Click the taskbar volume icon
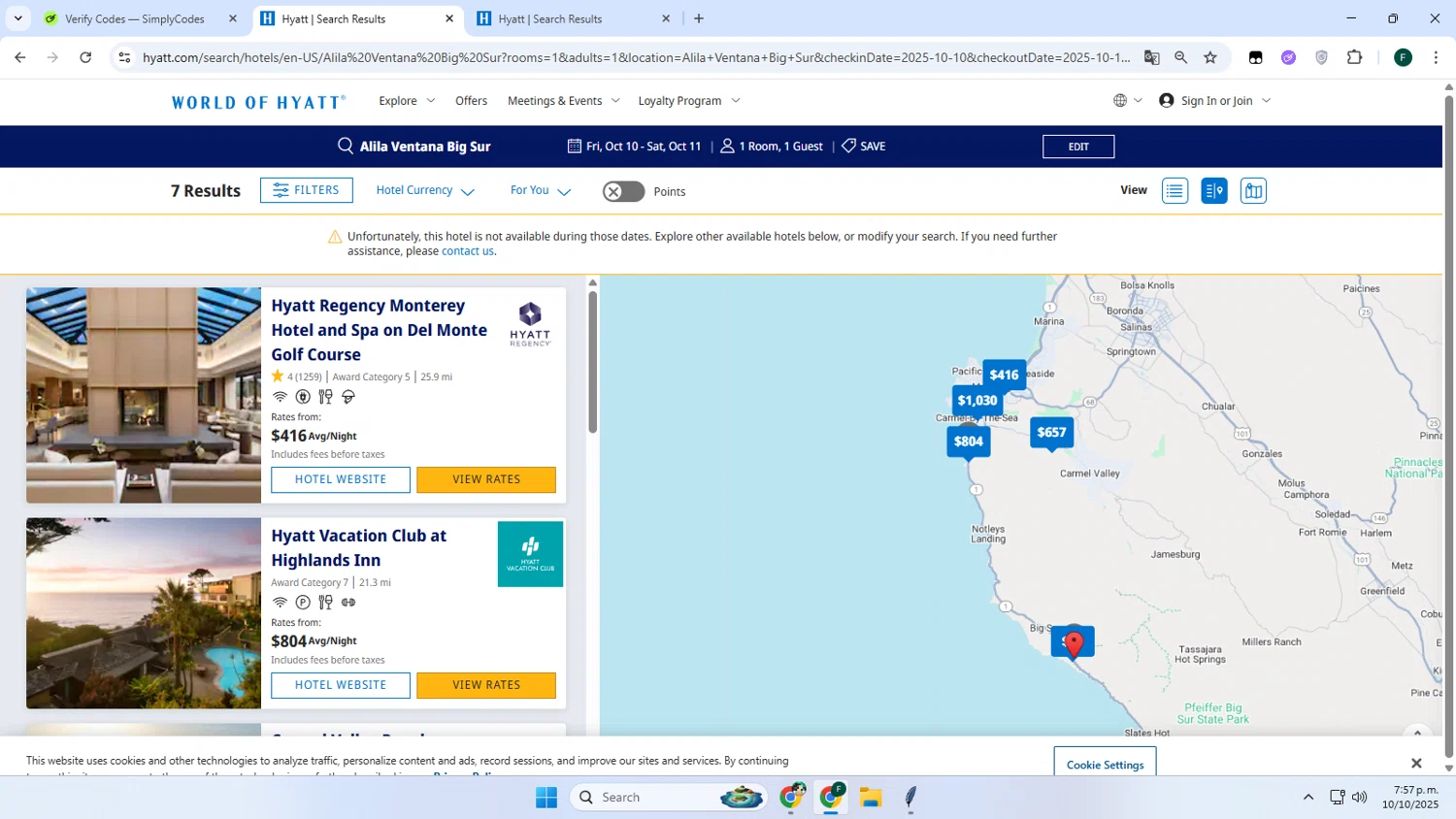This screenshot has width=1456, height=819. click(x=1360, y=798)
